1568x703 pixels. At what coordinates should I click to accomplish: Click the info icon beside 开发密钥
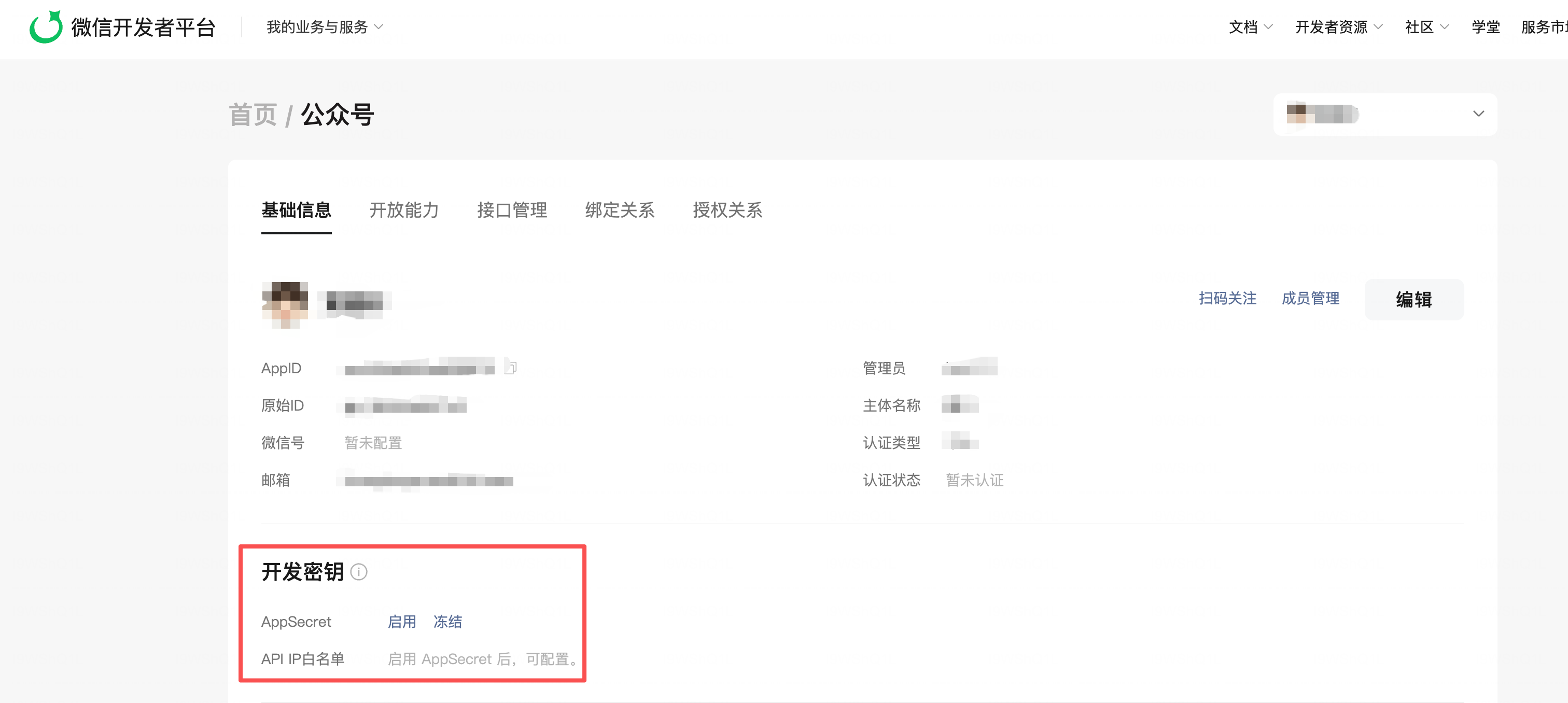click(359, 572)
